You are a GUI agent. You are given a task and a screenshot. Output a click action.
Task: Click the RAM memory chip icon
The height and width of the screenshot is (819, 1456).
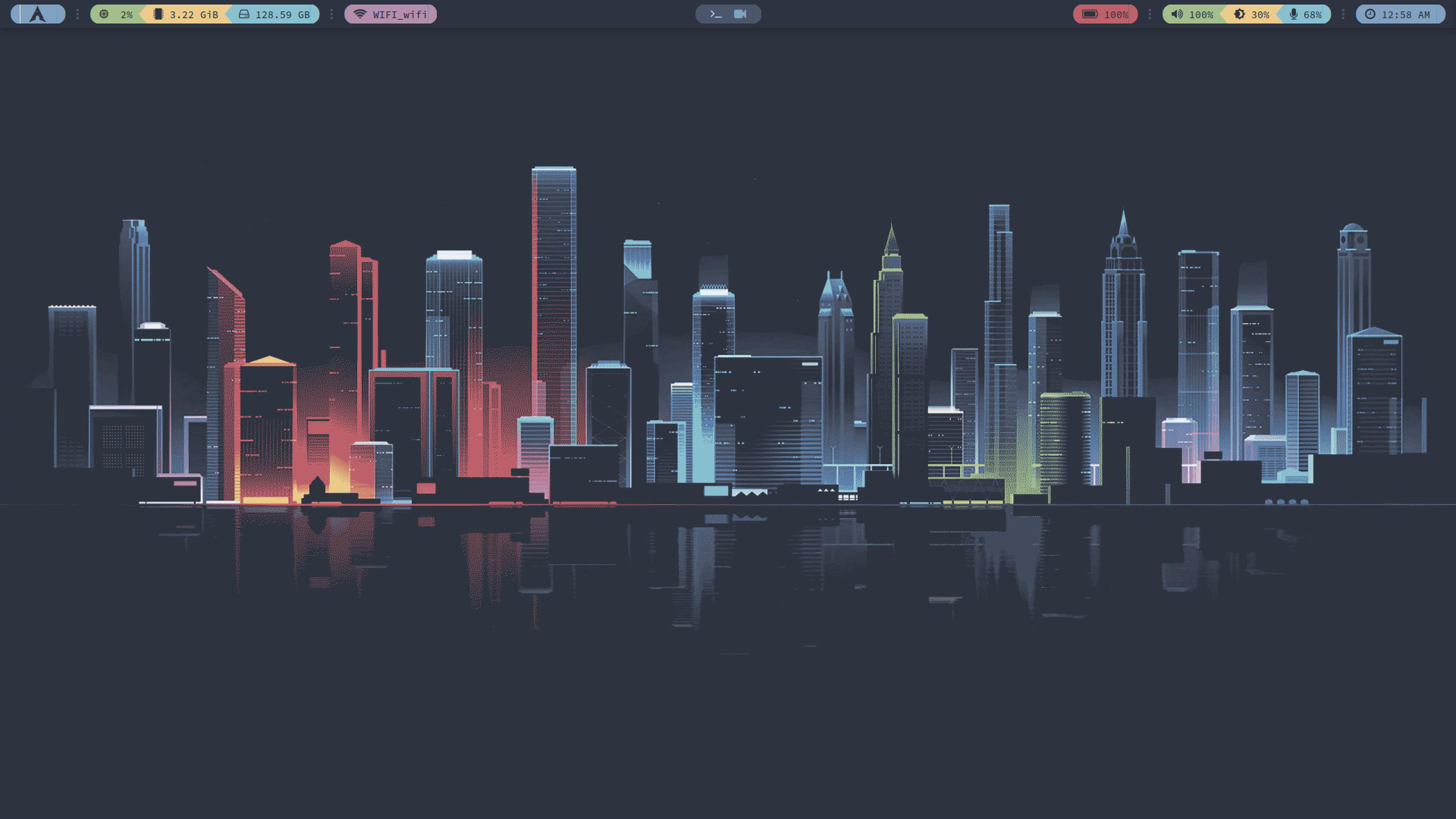coord(158,14)
